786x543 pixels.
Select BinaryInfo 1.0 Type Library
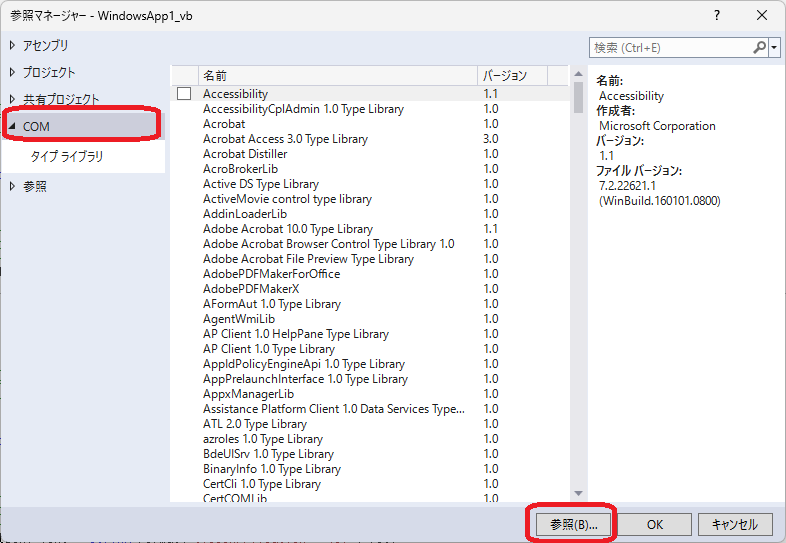(272, 469)
